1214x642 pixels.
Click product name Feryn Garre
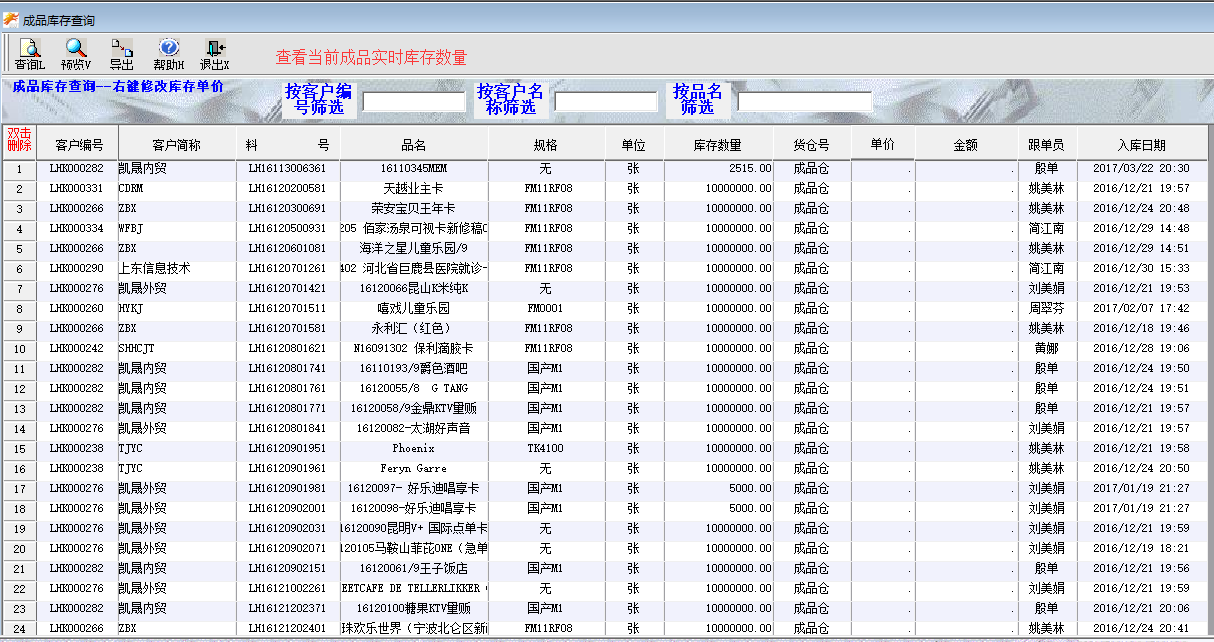click(x=414, y=469)
